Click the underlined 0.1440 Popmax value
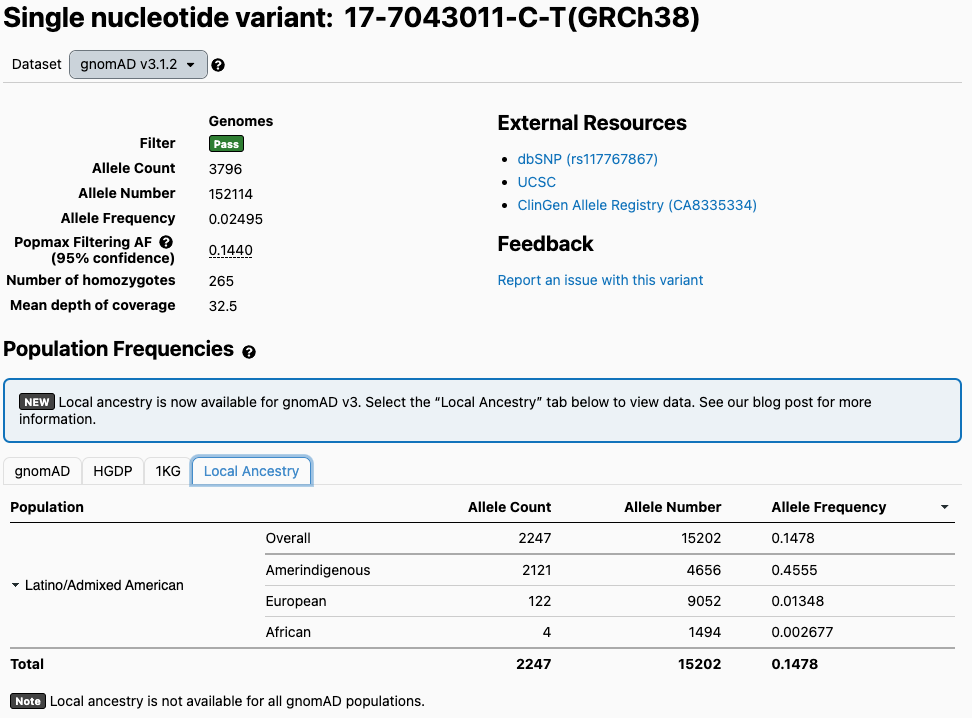The width and height of the screenshot is (972, 718). coord(230,250)
